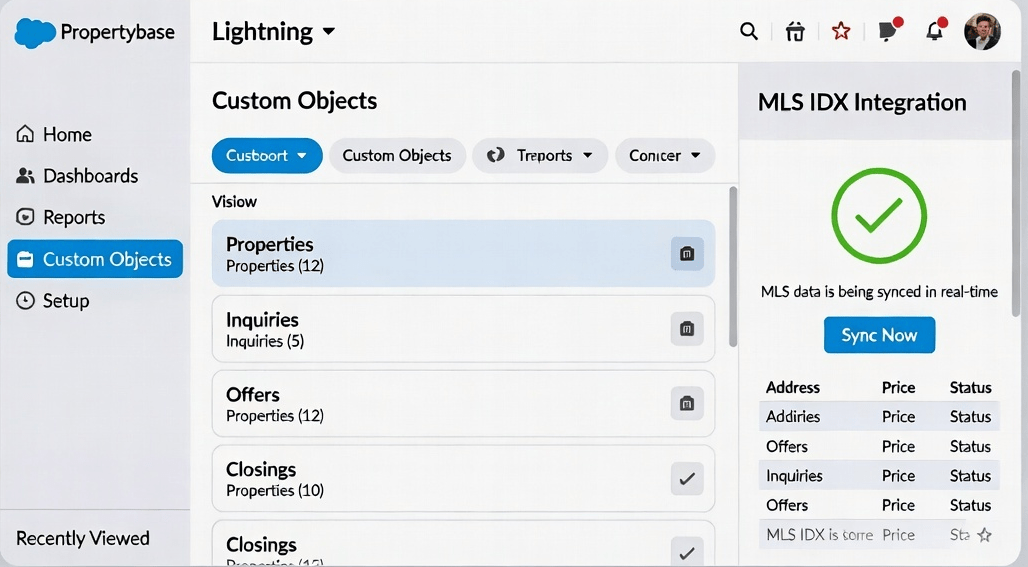This screenshot has width=1028, height=567.
Task: Open the search magnifier icon
Action: click(749, 31)
